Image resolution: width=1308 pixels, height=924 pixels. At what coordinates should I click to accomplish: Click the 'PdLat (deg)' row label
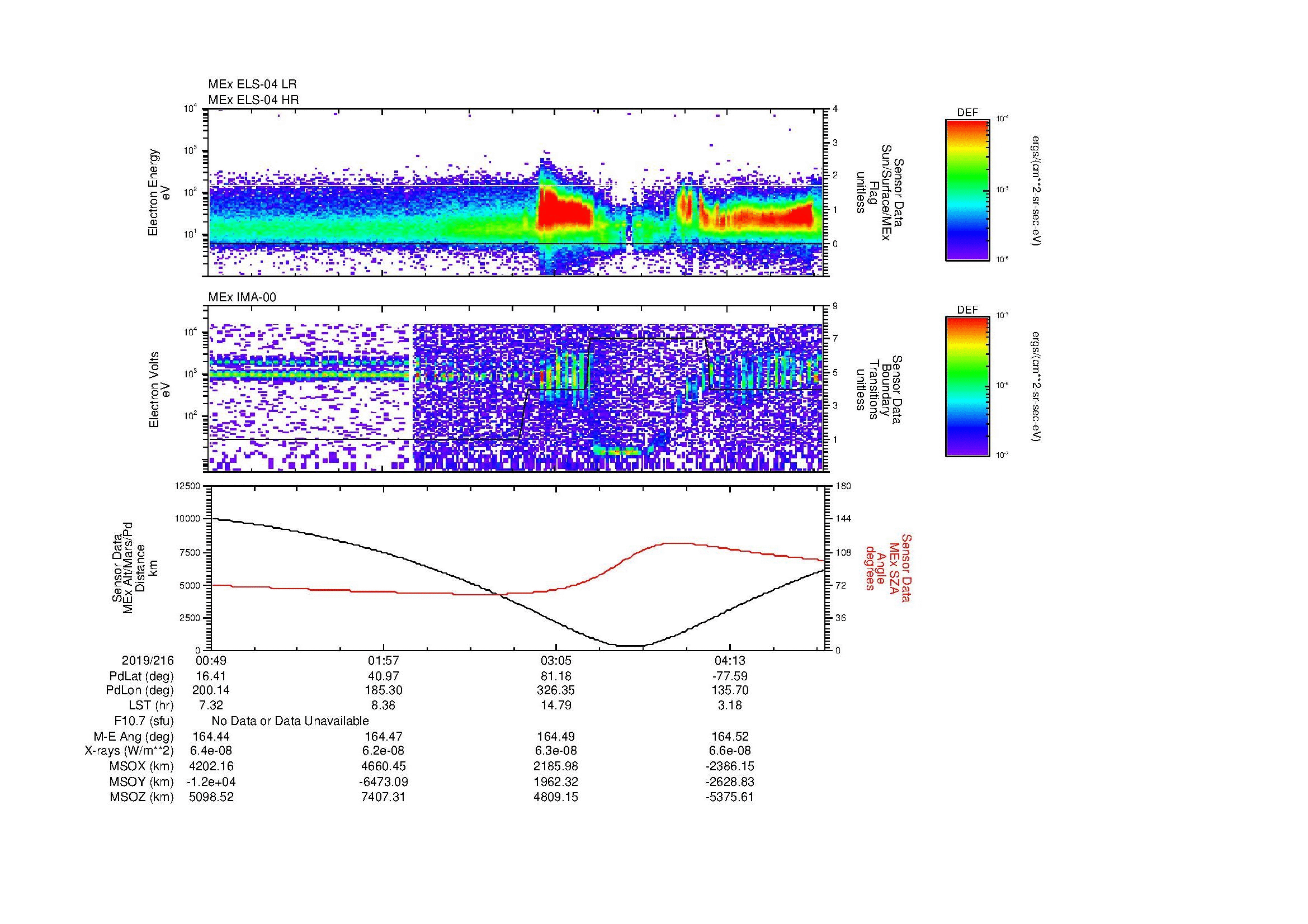141,676
